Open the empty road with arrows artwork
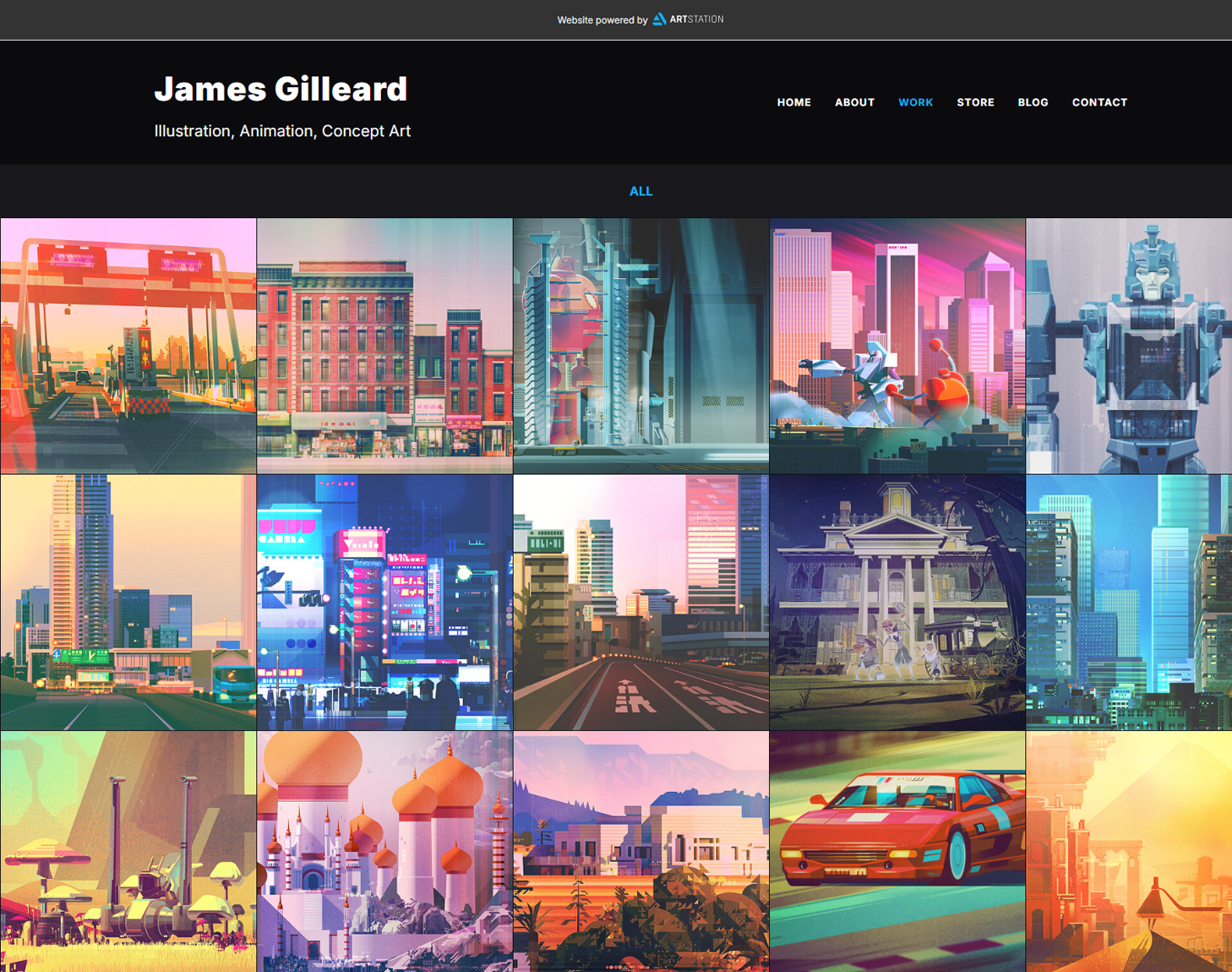This screenshot has height=972, width=1232. point(641,602)
